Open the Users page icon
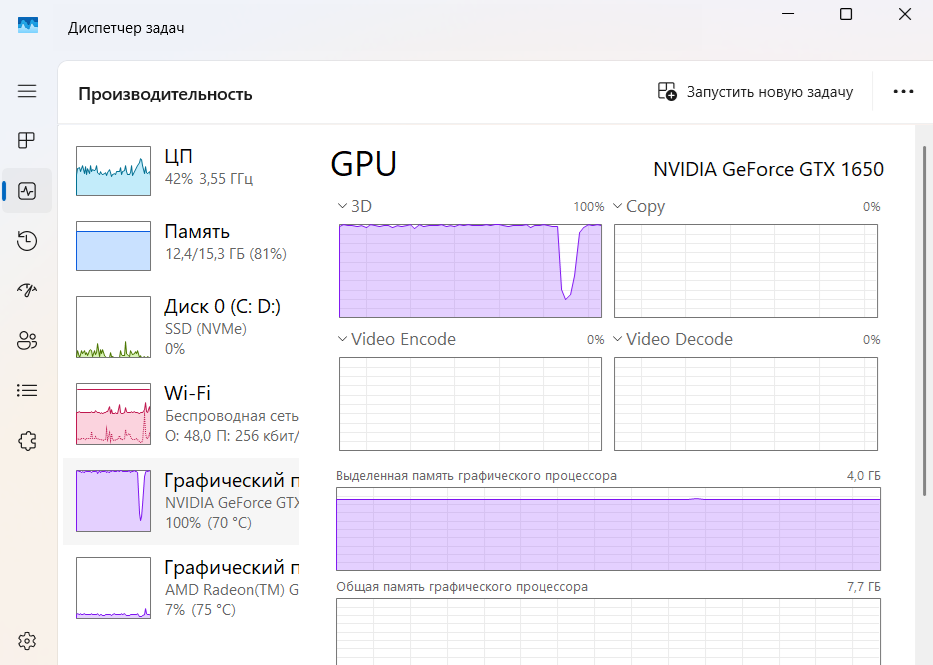933x665 pixels. [27, 340]
